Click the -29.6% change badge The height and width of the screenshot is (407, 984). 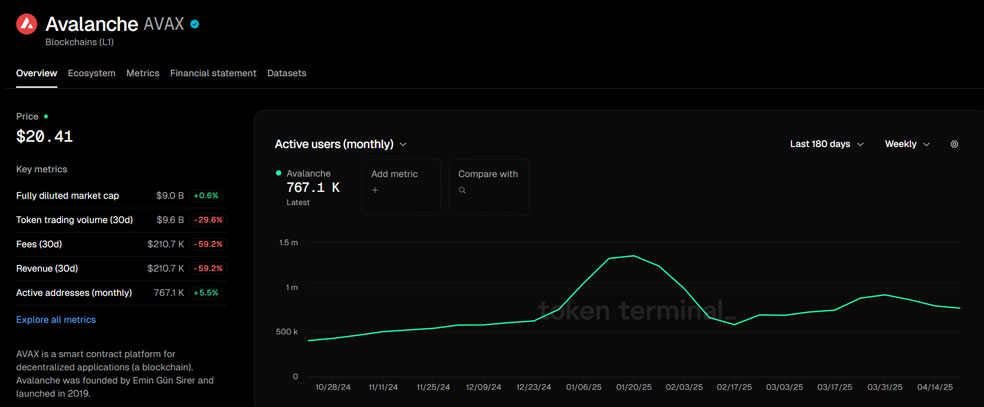coord(206,220)
